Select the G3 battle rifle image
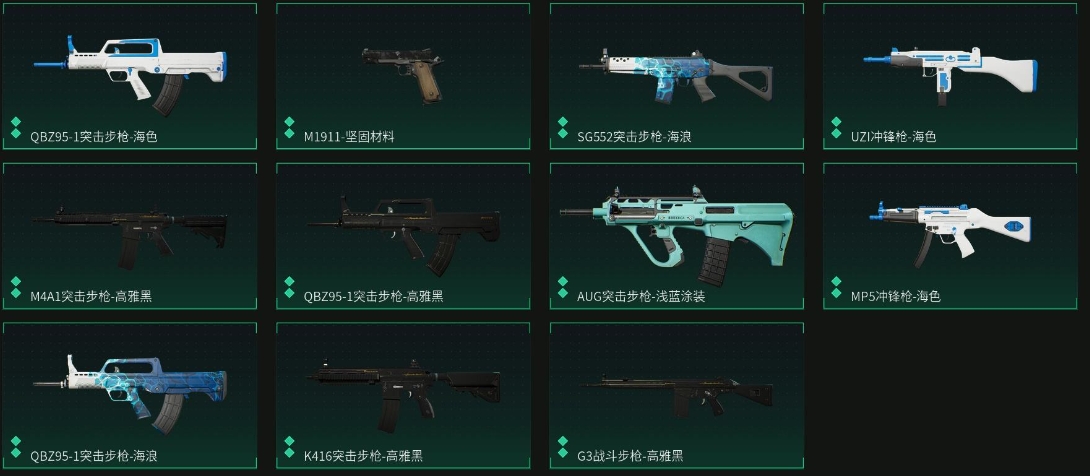 [x=677, y=395]
